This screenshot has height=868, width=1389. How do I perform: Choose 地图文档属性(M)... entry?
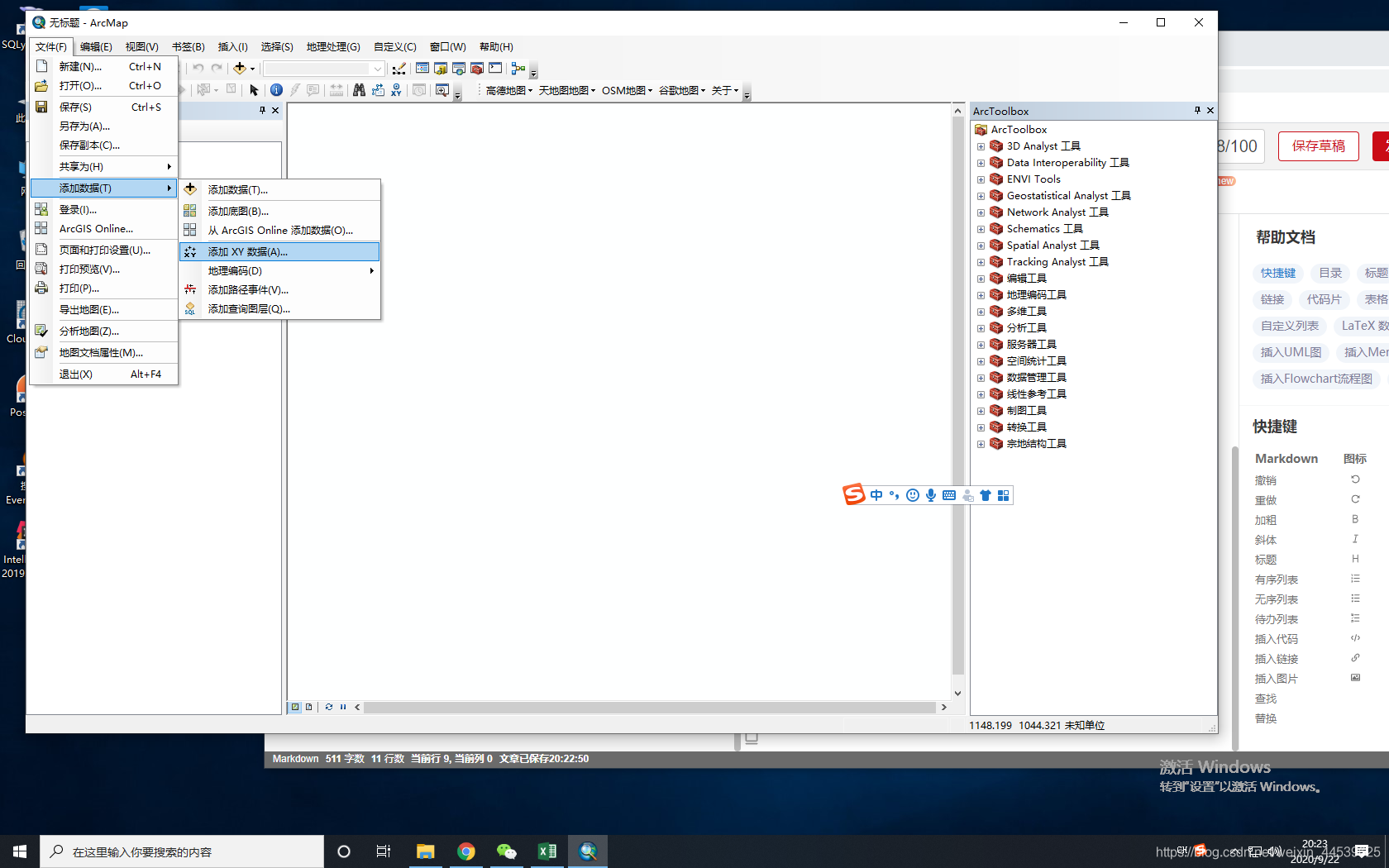pyautogui.click(x=104, y=352)
